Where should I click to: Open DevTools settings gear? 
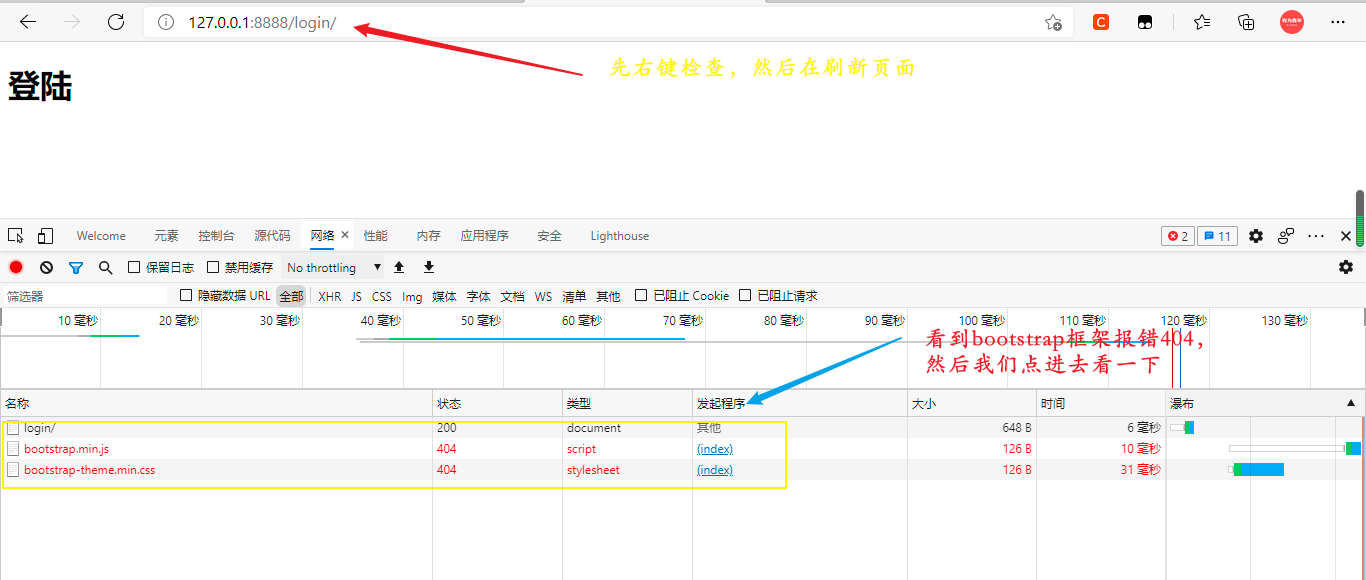tap(1256, 236)
